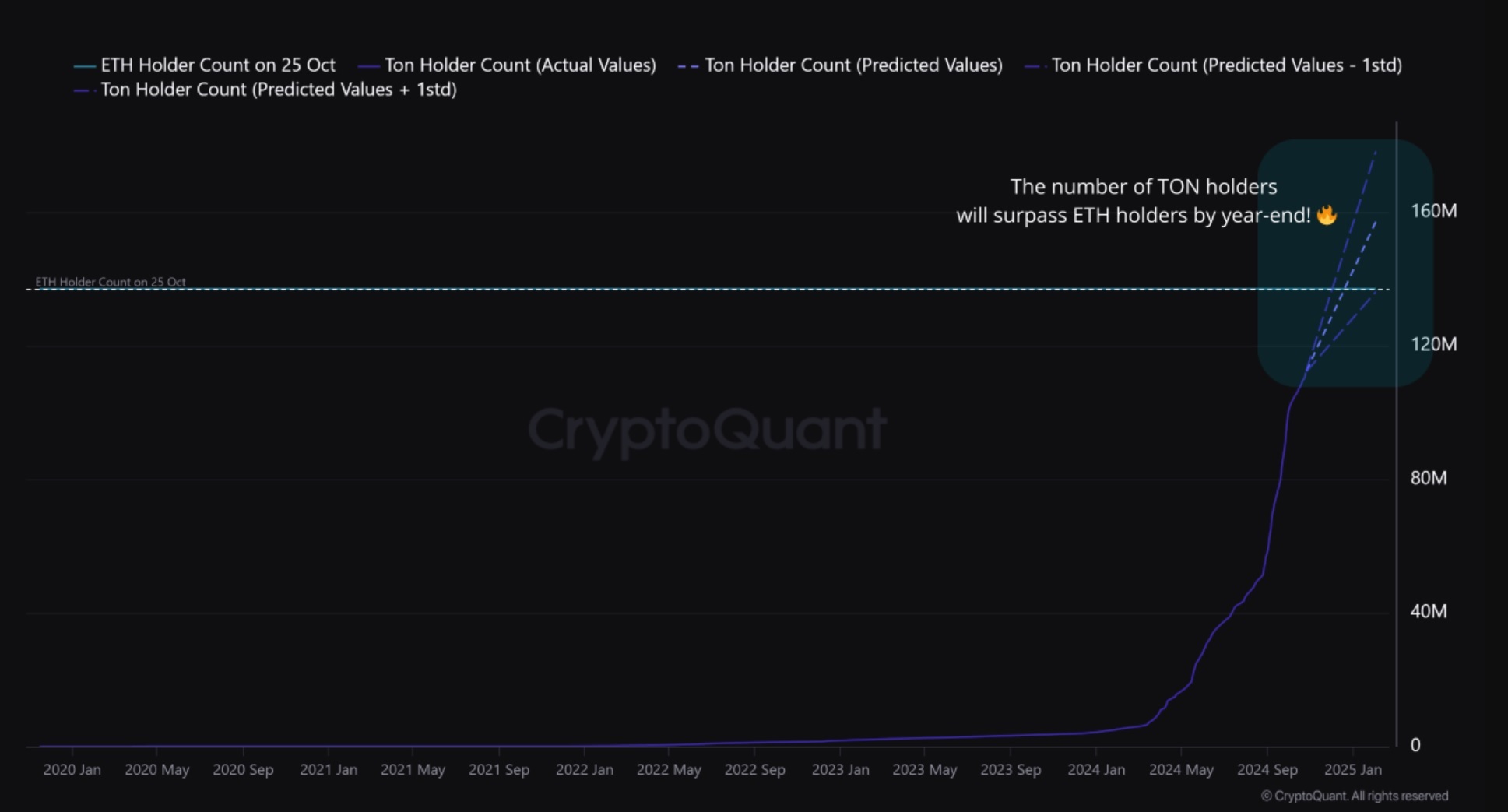The height and width of the screenshot is (812, 1508).
Task: Click the ETH Holder Count line label on the chart
Action: [111, 282]
